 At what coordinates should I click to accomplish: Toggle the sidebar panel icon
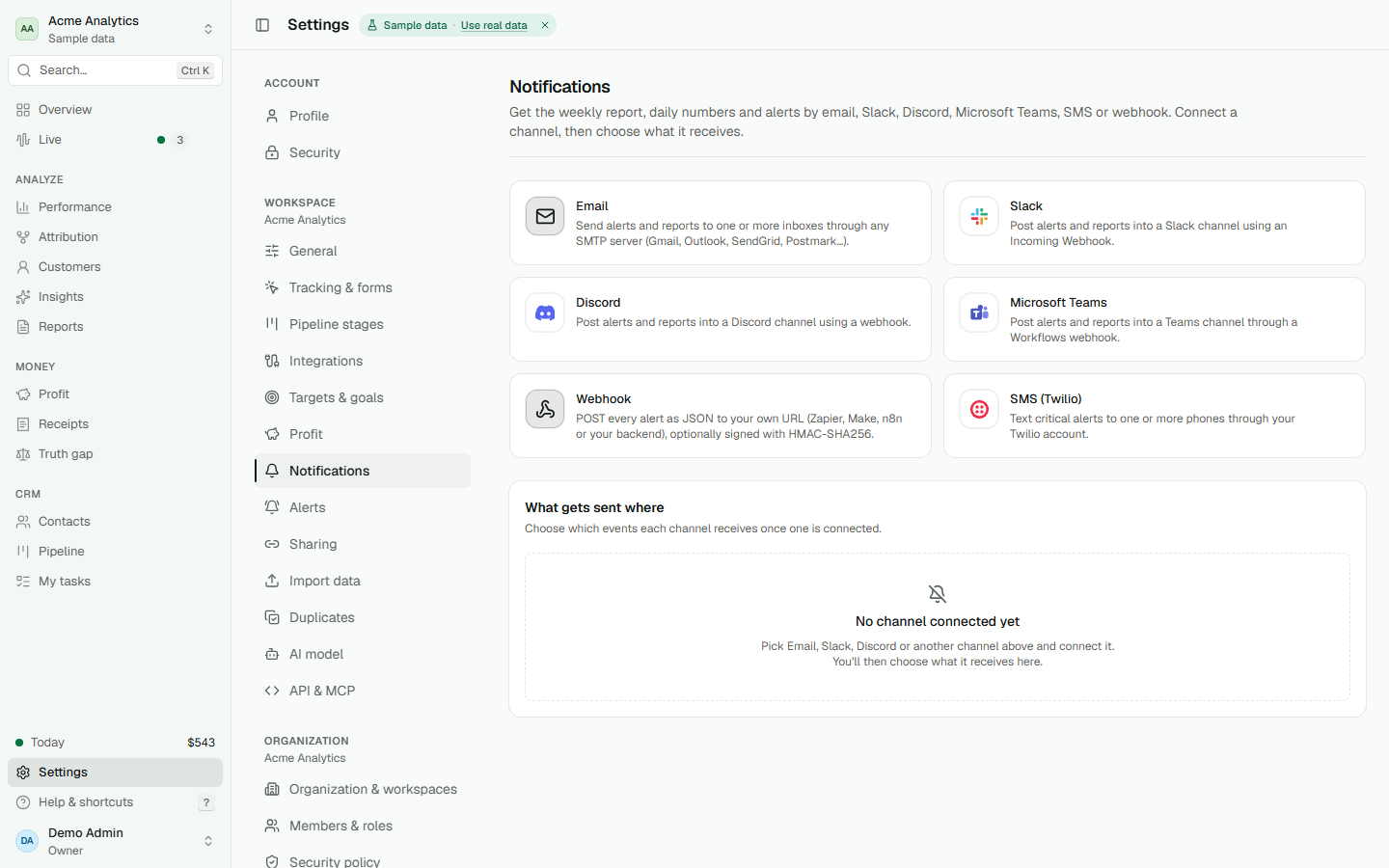click(x=262, y=25)
